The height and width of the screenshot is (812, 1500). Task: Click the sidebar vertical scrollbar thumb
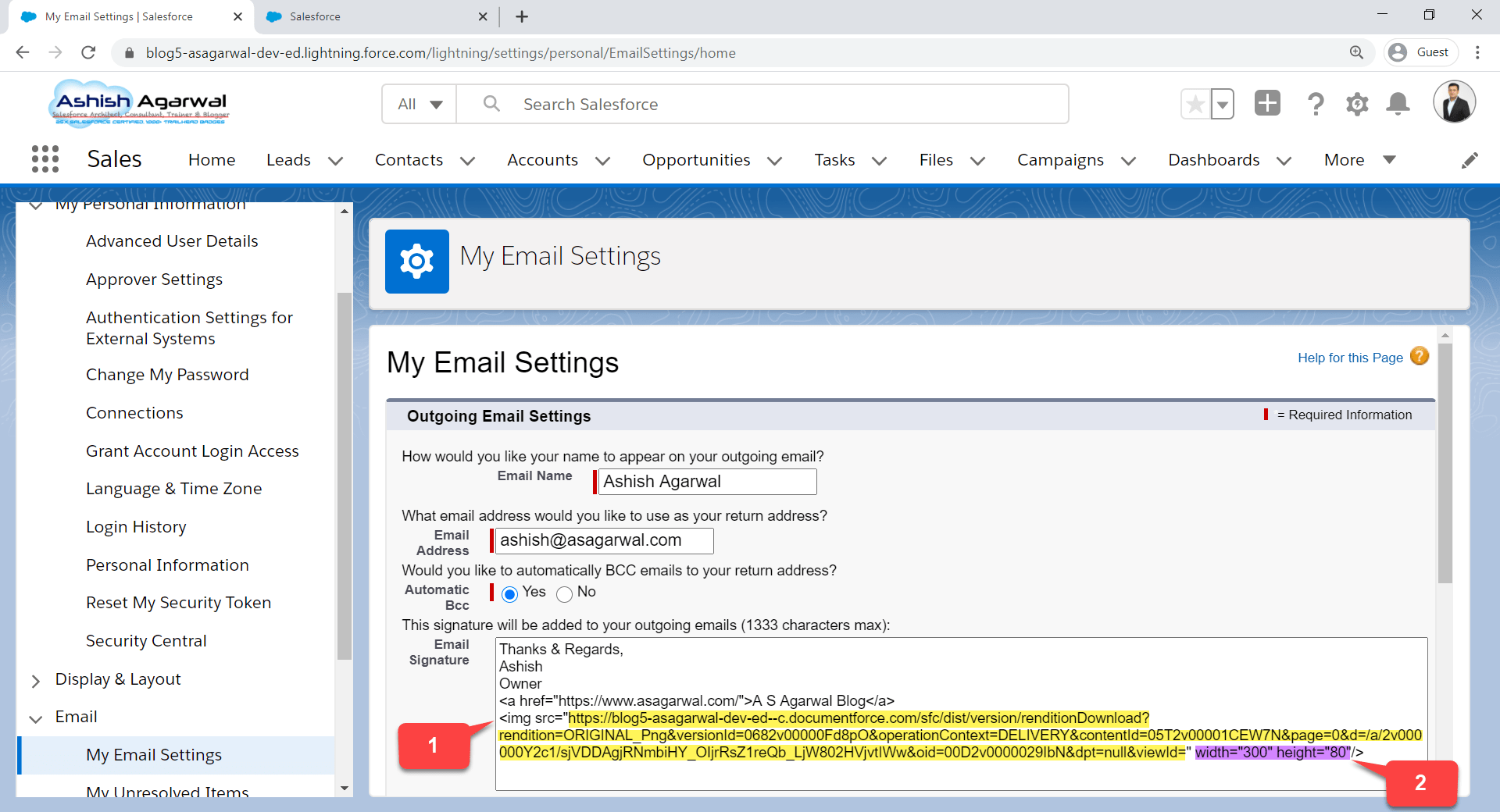pyautogui.click(x=344, y=476)
